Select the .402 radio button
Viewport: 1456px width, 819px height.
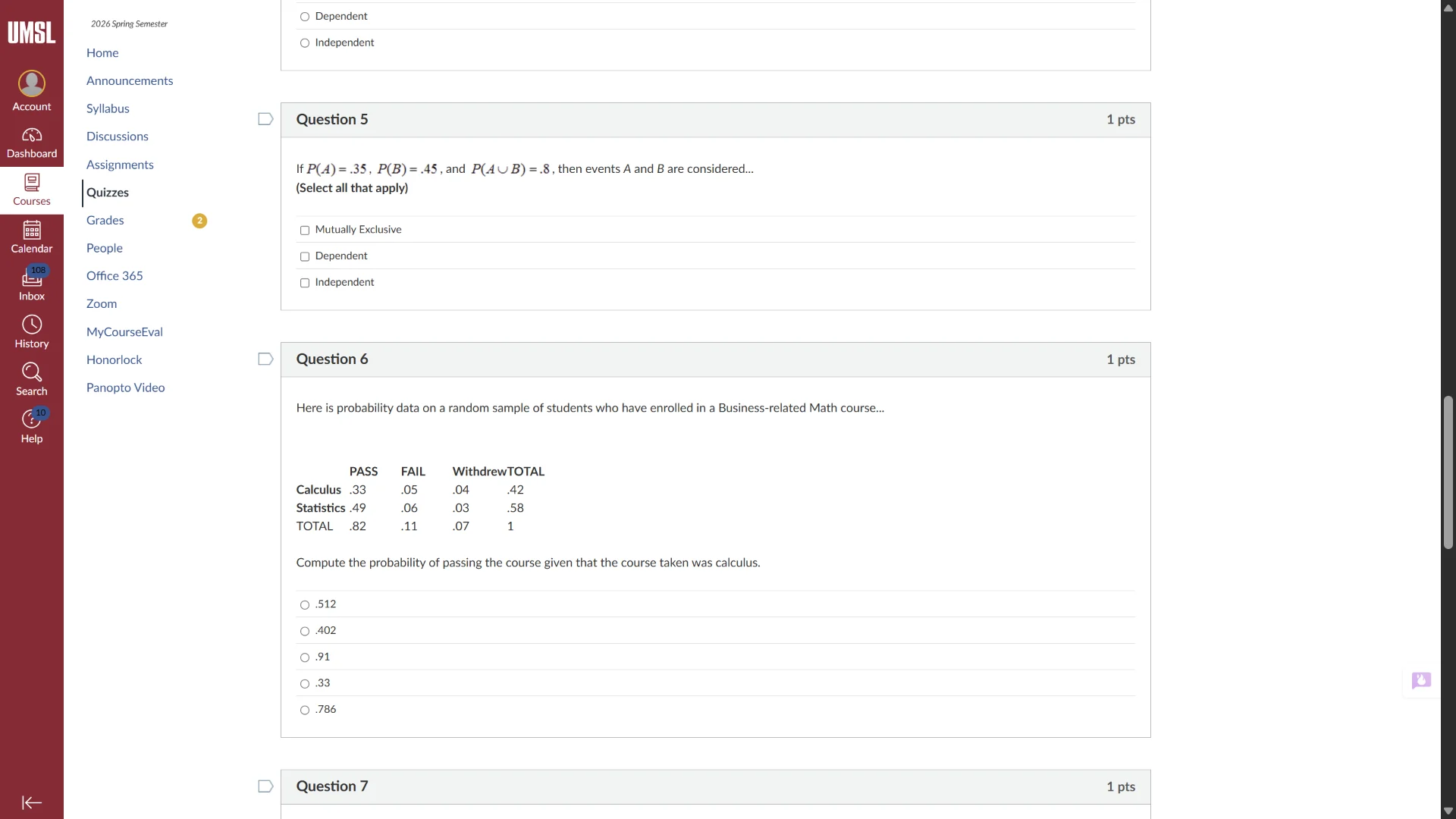click(305, 632)
